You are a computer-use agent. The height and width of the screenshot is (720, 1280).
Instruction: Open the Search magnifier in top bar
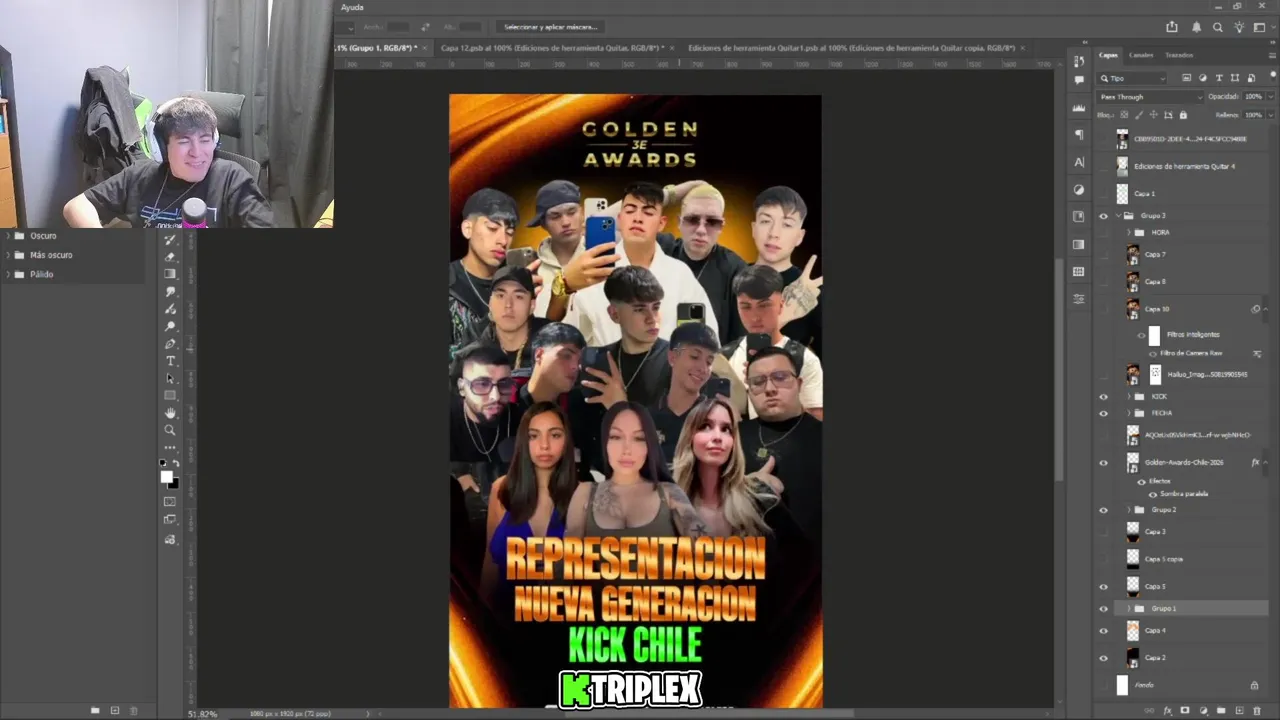click(1218, 27)
